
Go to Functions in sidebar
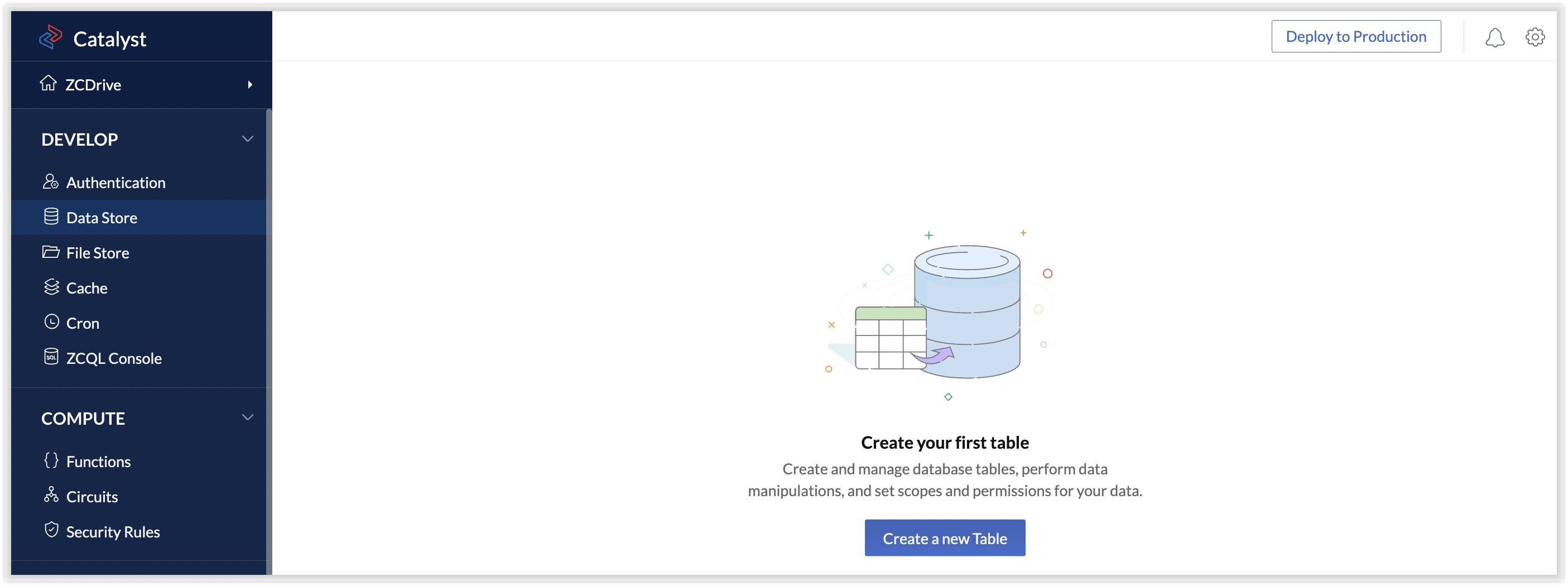(x=98, y=462)
